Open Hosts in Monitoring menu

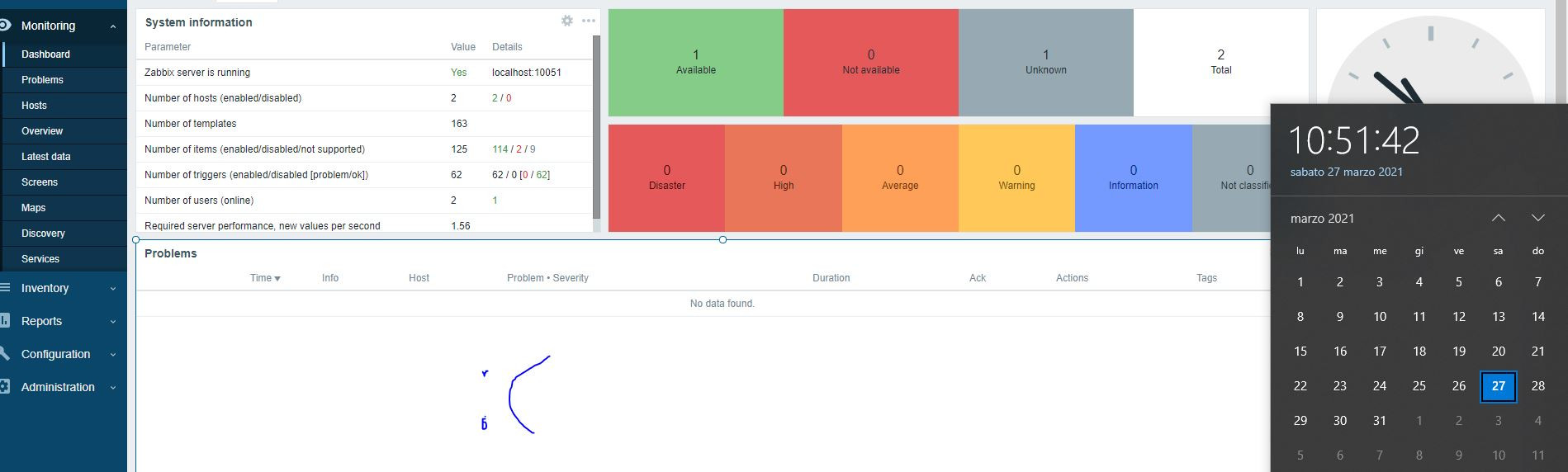point(64,106)
